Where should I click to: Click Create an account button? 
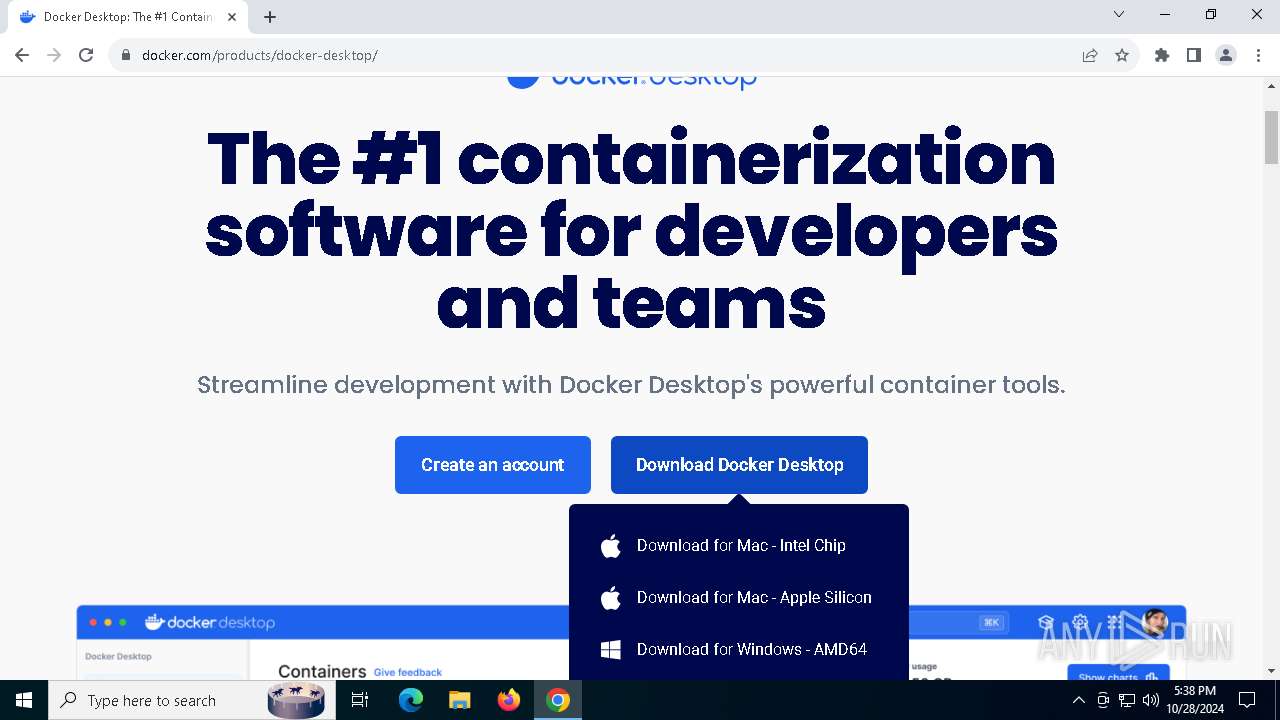pyautogui.click(x=493, y=465)
